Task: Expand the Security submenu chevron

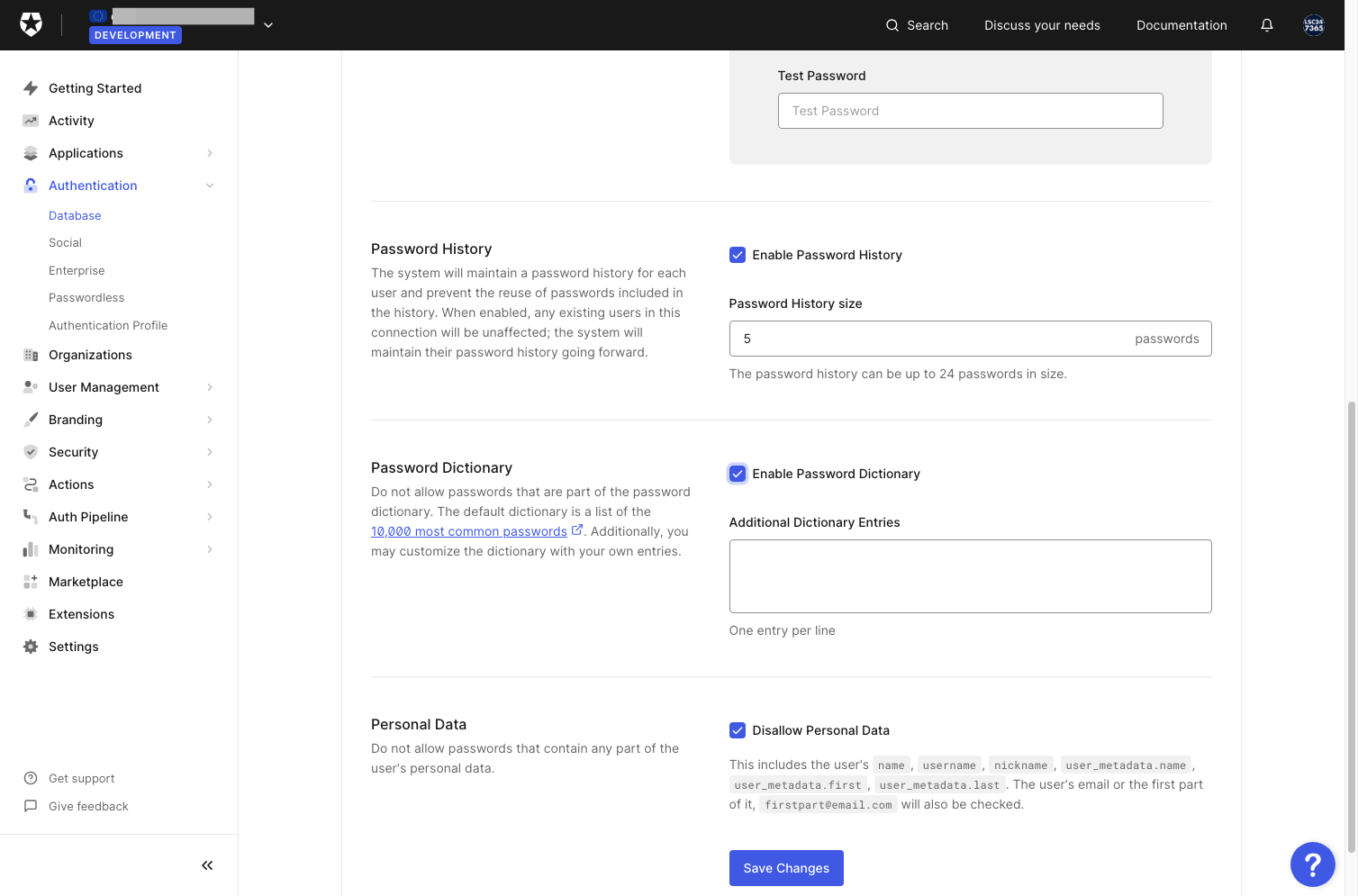Action: [210, 452]
